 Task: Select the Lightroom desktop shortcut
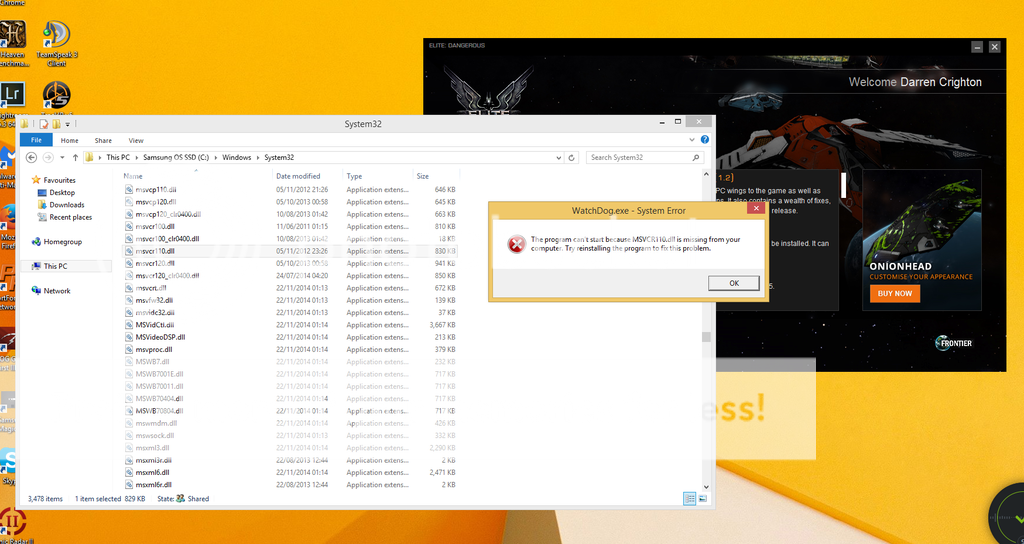coord(12,101)
